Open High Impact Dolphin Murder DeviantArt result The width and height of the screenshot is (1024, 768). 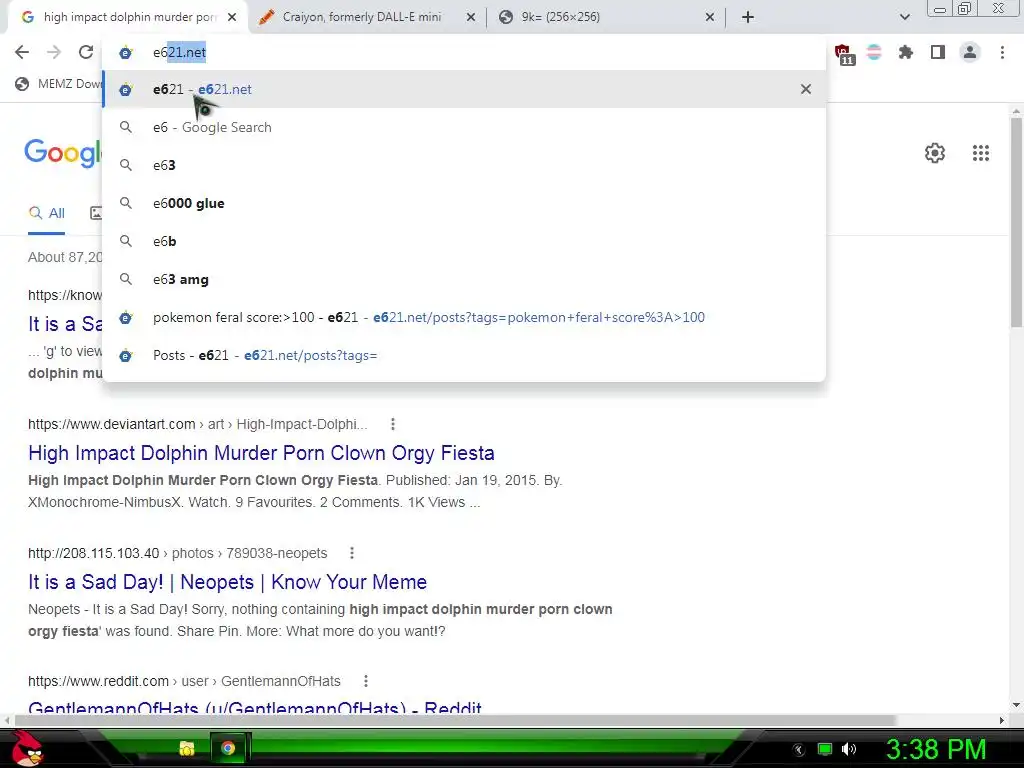click(261, 453)
